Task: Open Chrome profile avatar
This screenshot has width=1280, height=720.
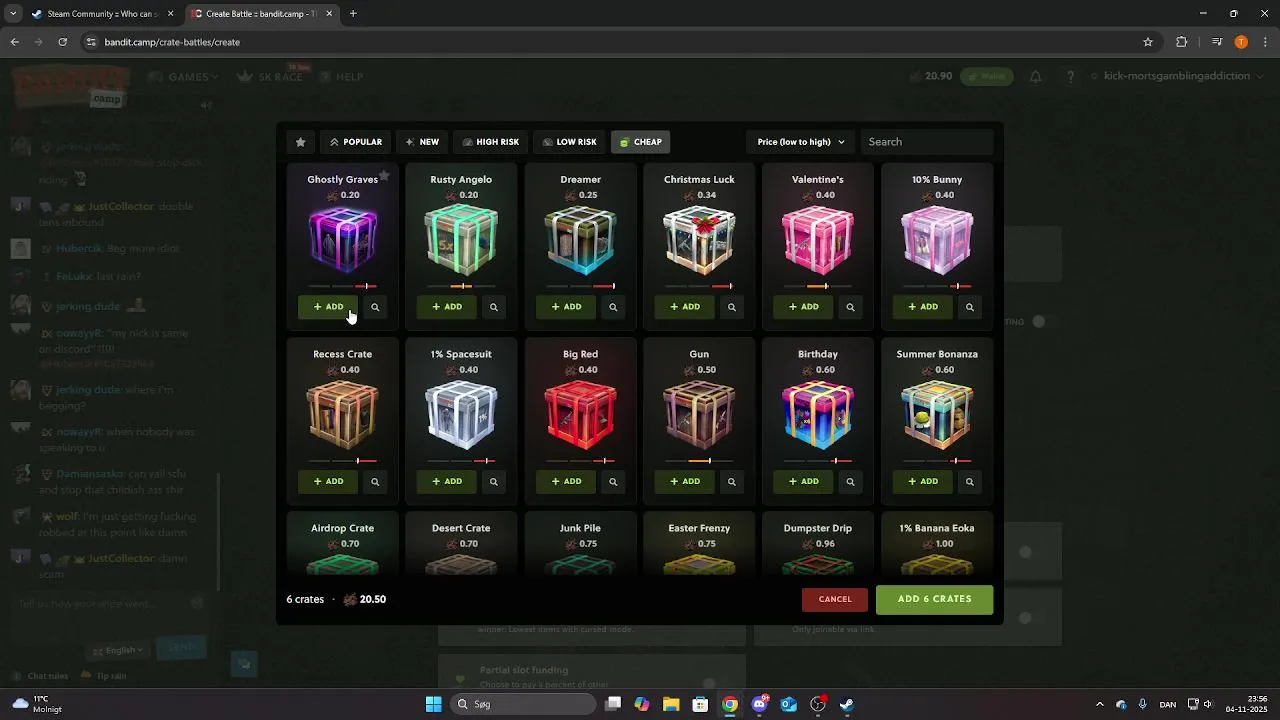Action: pos(1241,42)
